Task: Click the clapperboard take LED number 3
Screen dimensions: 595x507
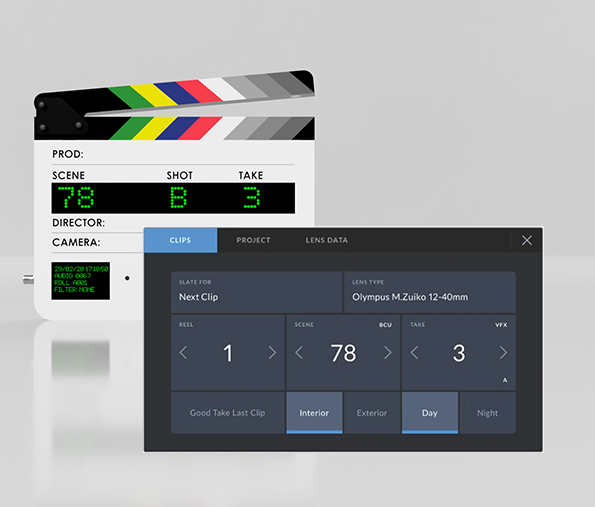Action: click(252, 197)
